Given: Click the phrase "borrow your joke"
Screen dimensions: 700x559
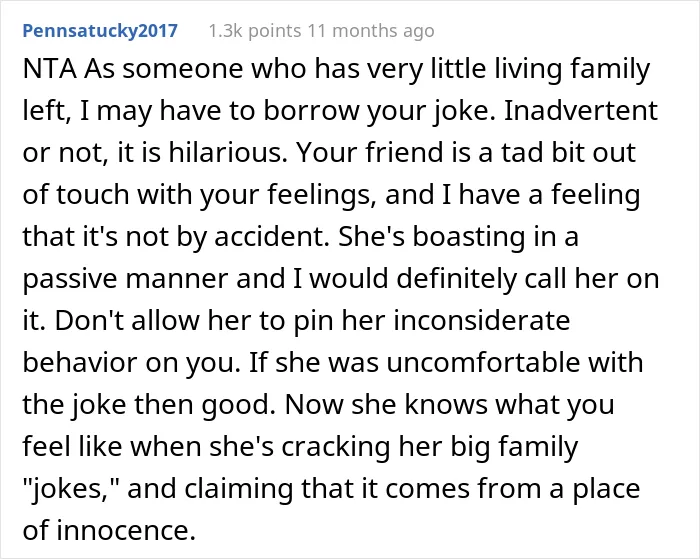Looking at the screenshot, I should (x=379, y=112).
